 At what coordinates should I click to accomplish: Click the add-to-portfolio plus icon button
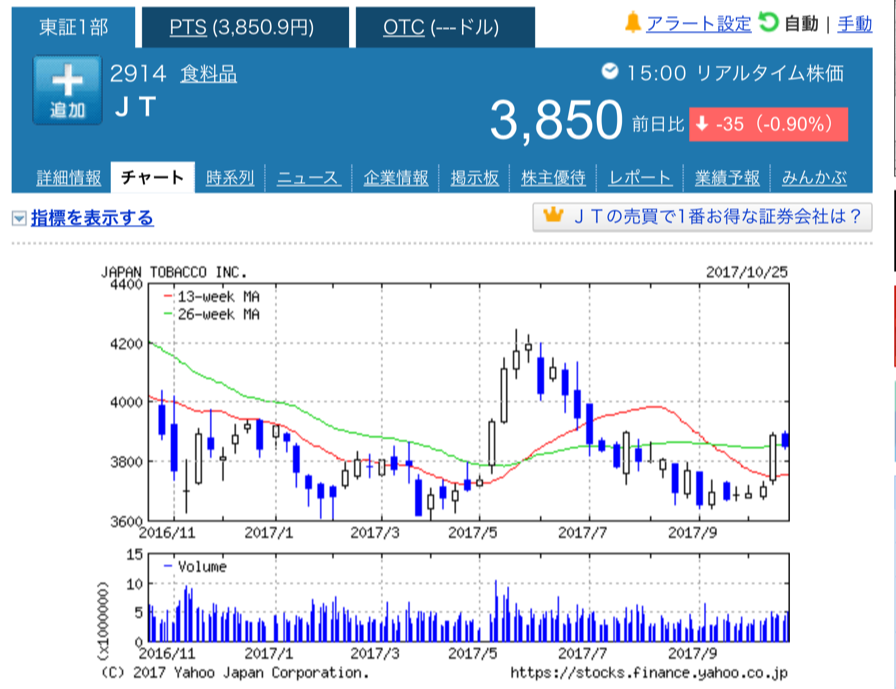(67, 90)
